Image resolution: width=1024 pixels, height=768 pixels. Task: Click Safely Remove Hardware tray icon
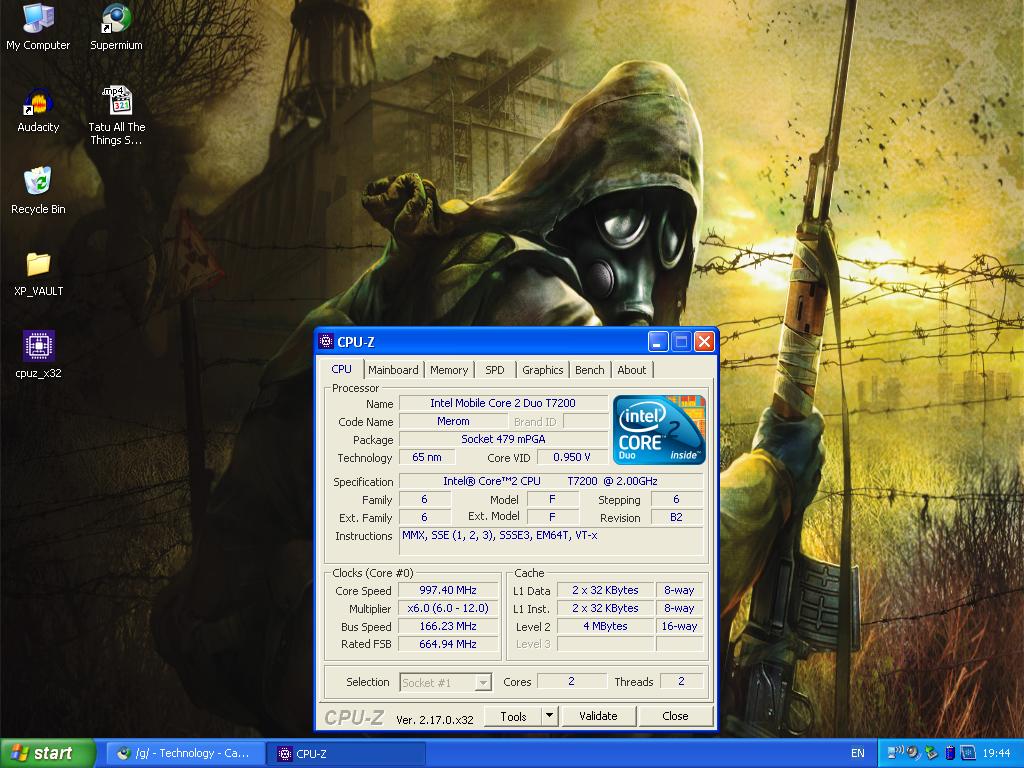[932, 753]
